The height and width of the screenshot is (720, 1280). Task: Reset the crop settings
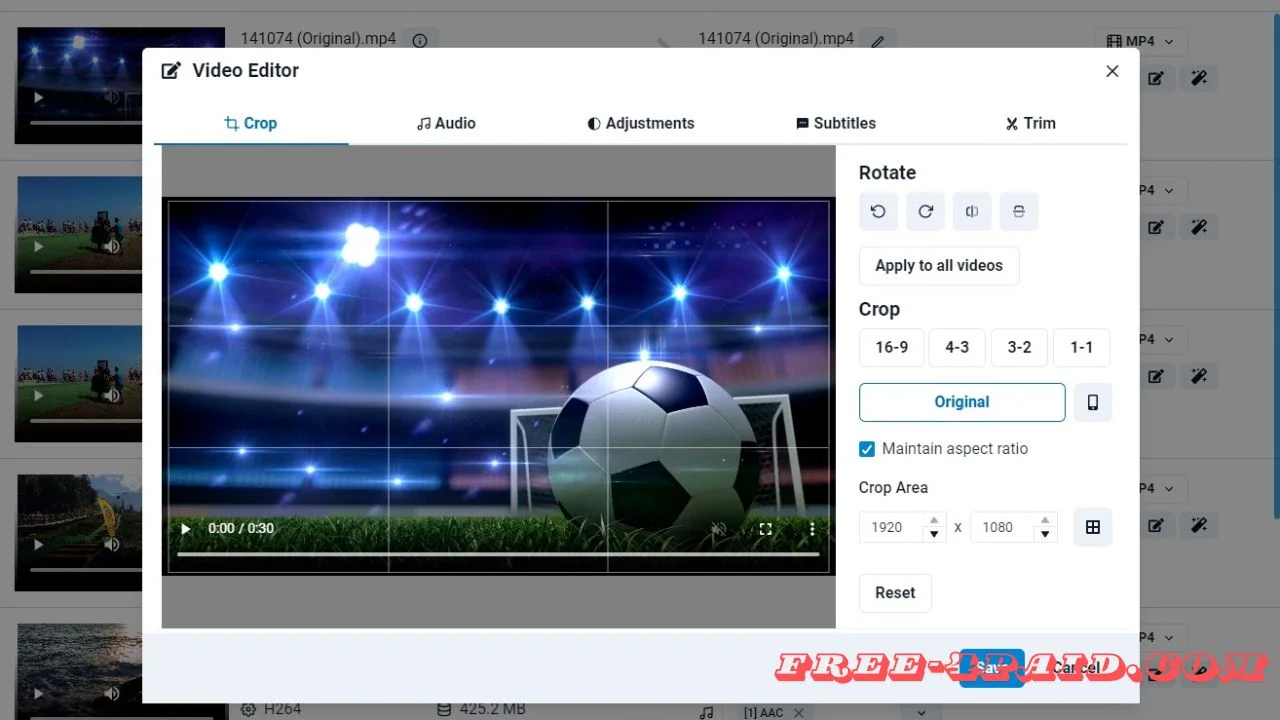pyautogui.click(x=895, y=592)
